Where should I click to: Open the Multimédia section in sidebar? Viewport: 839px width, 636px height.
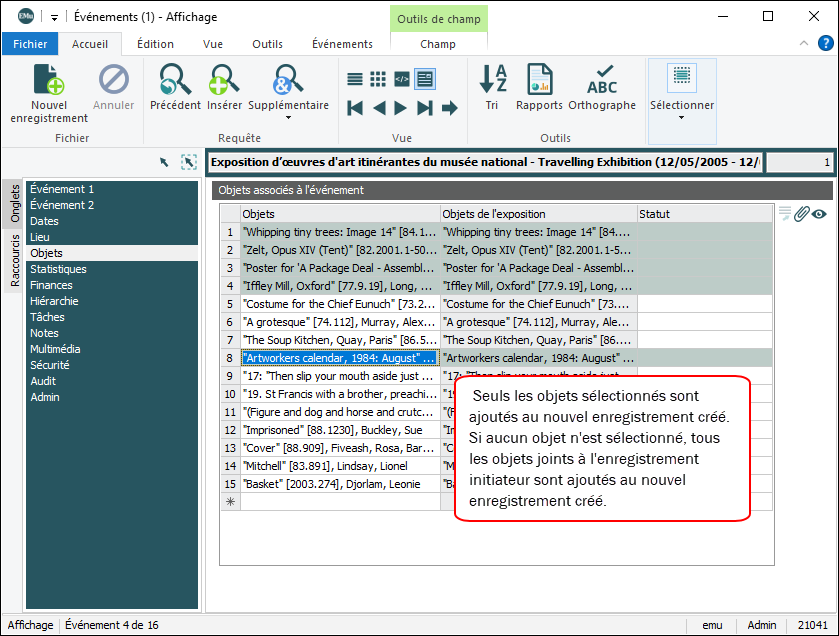click(x=56, y=349)
